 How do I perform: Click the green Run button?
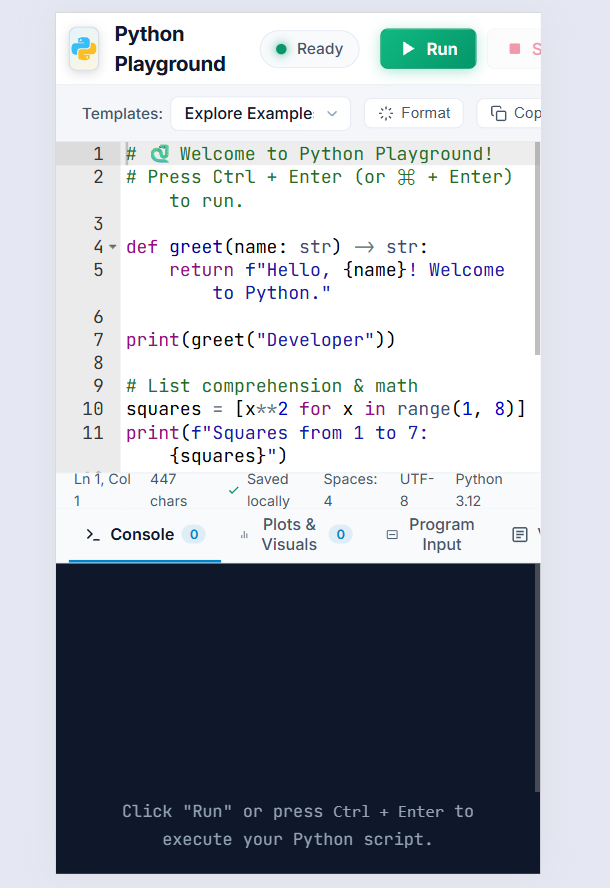[x=428, y=49]
